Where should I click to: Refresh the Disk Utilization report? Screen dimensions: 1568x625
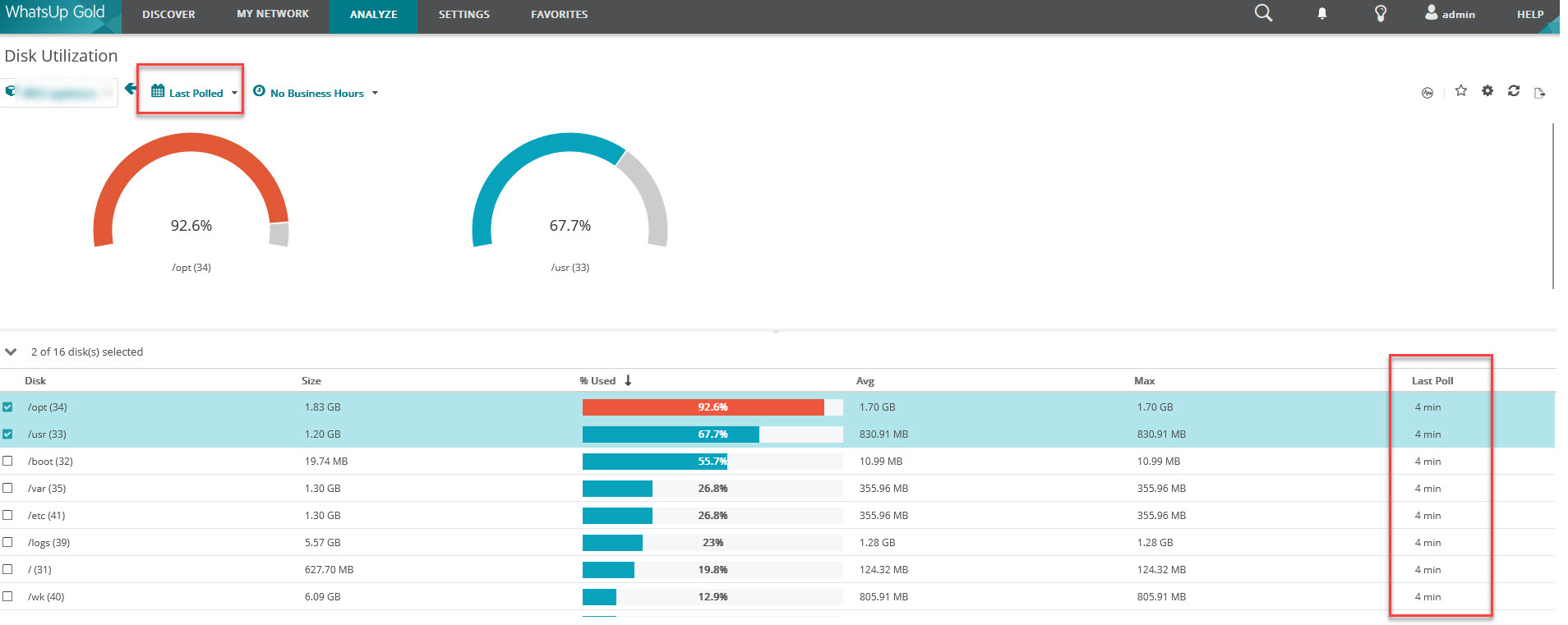pyautogui.click(x=1514, y=91)
